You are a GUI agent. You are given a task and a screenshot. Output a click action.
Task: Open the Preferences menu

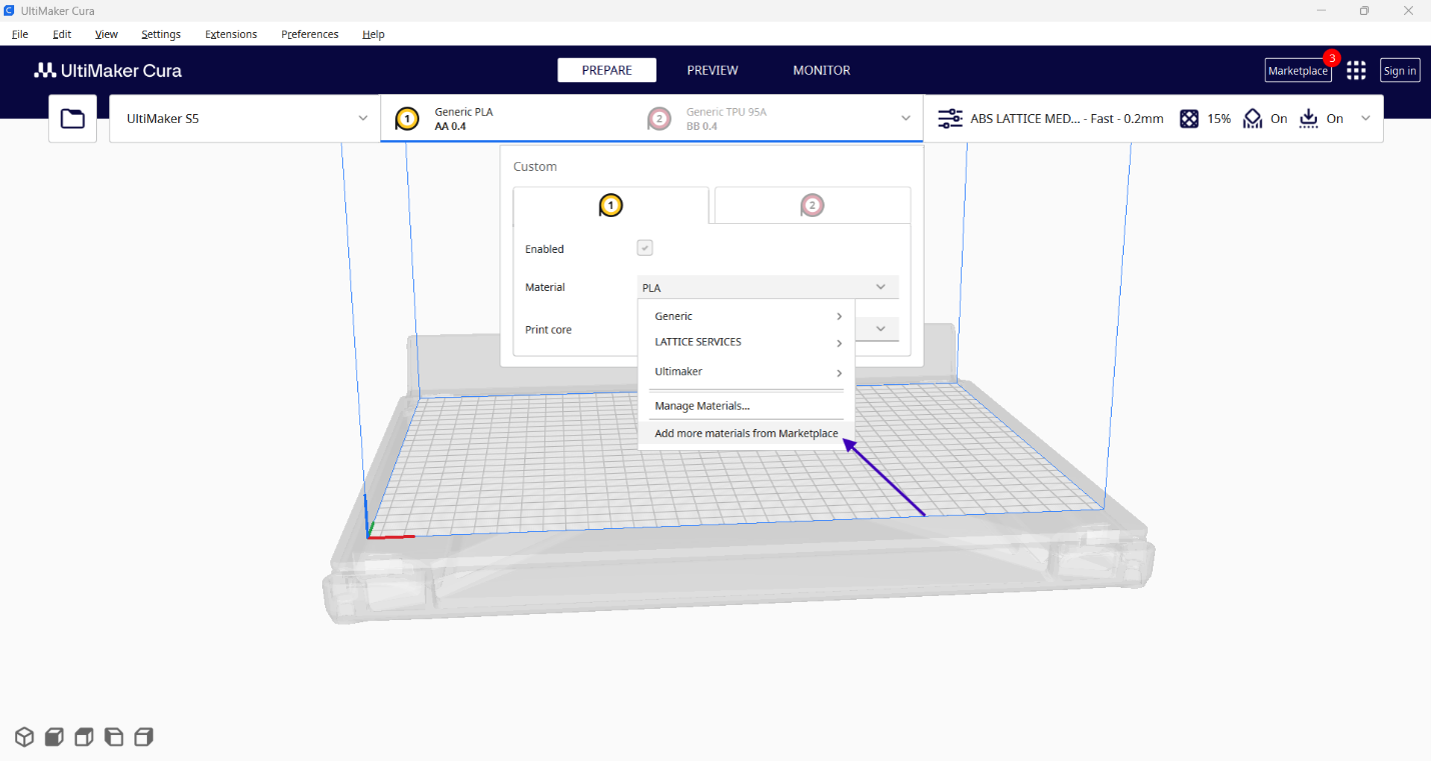coord(310,34)
